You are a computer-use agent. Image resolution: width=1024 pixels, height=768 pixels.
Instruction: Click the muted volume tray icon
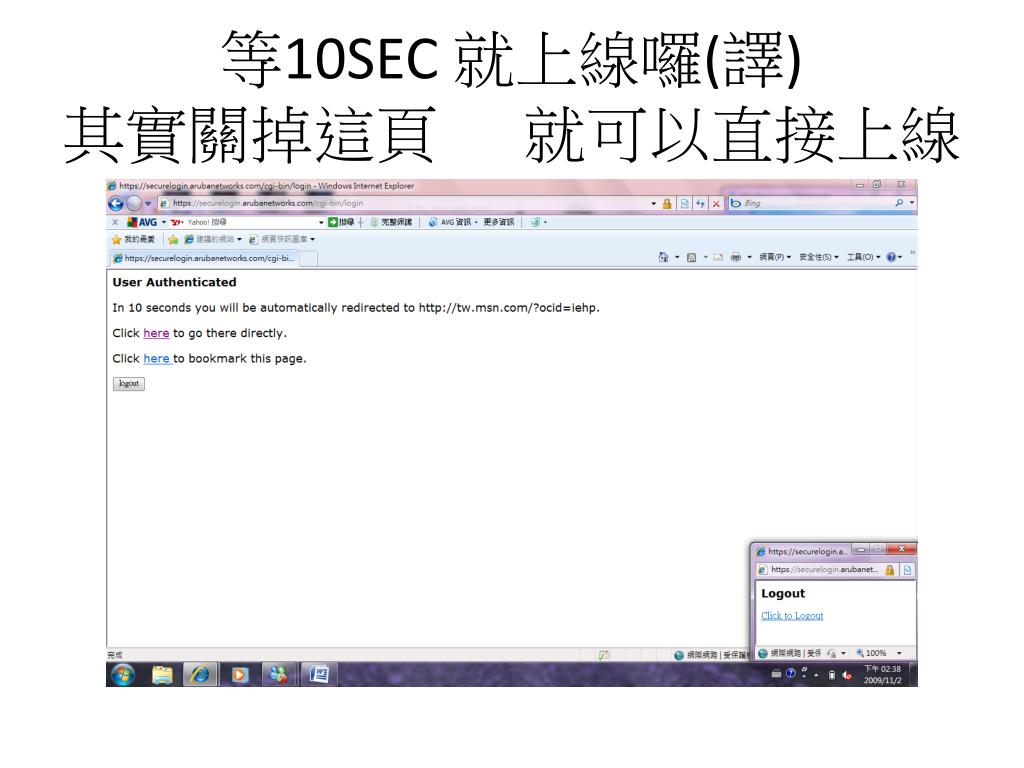[x=847, y=675]
